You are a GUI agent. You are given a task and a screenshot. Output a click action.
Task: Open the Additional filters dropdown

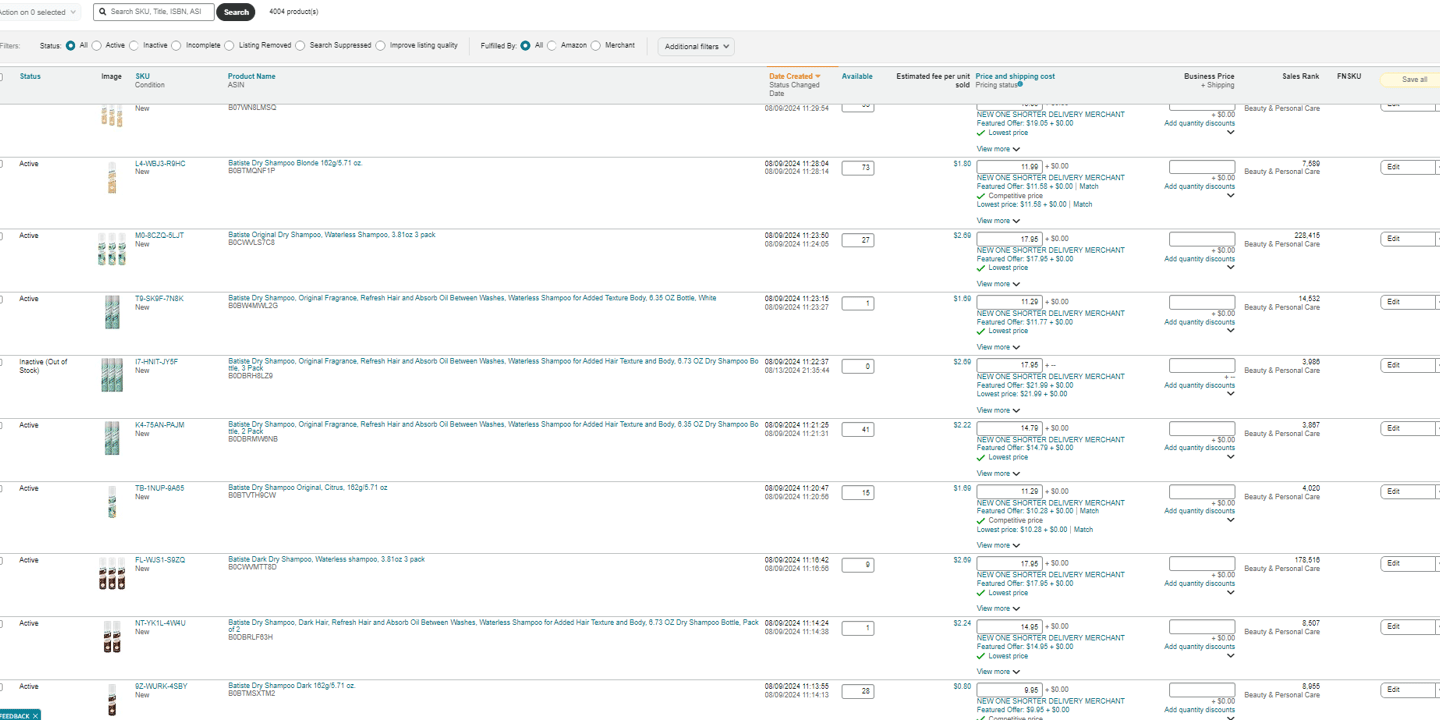point(696,47)
